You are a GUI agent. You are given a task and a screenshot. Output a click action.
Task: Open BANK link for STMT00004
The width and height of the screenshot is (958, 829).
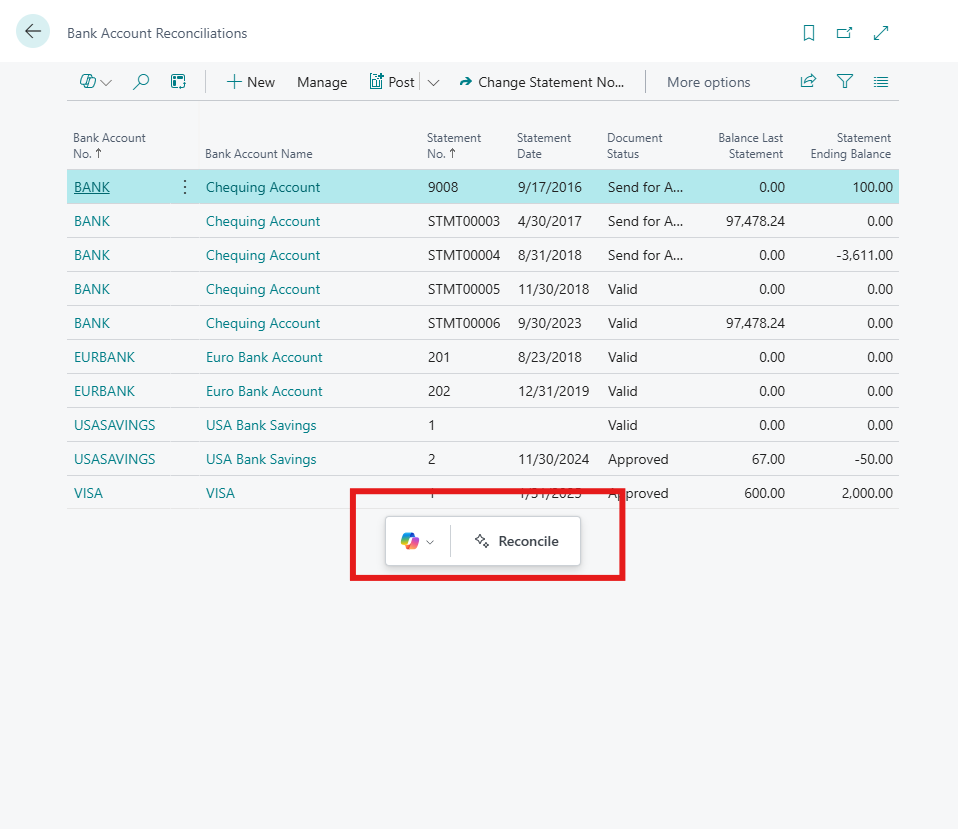[92, 255]
